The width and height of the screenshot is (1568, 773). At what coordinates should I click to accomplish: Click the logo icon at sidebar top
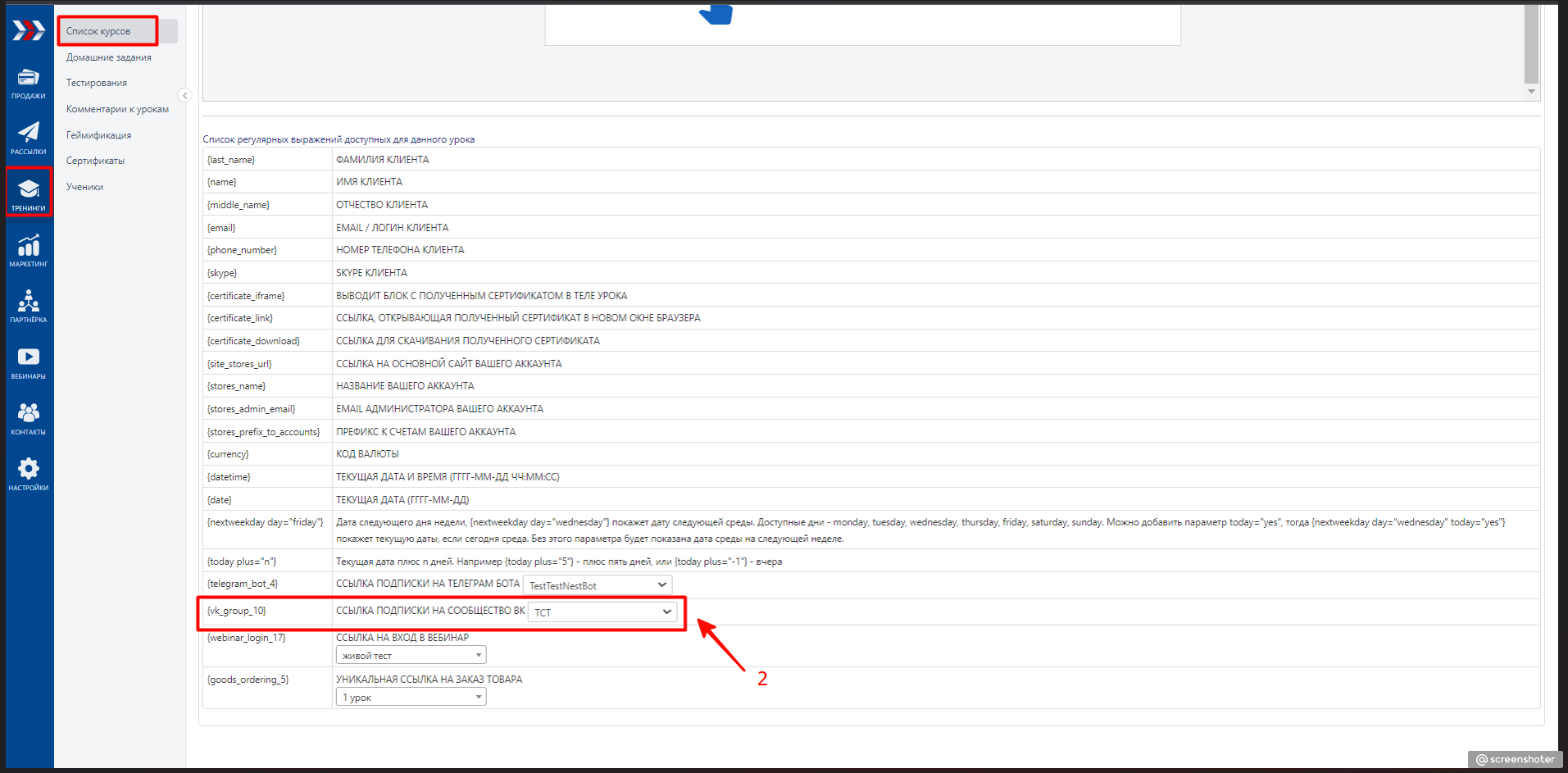coord(29,31)
